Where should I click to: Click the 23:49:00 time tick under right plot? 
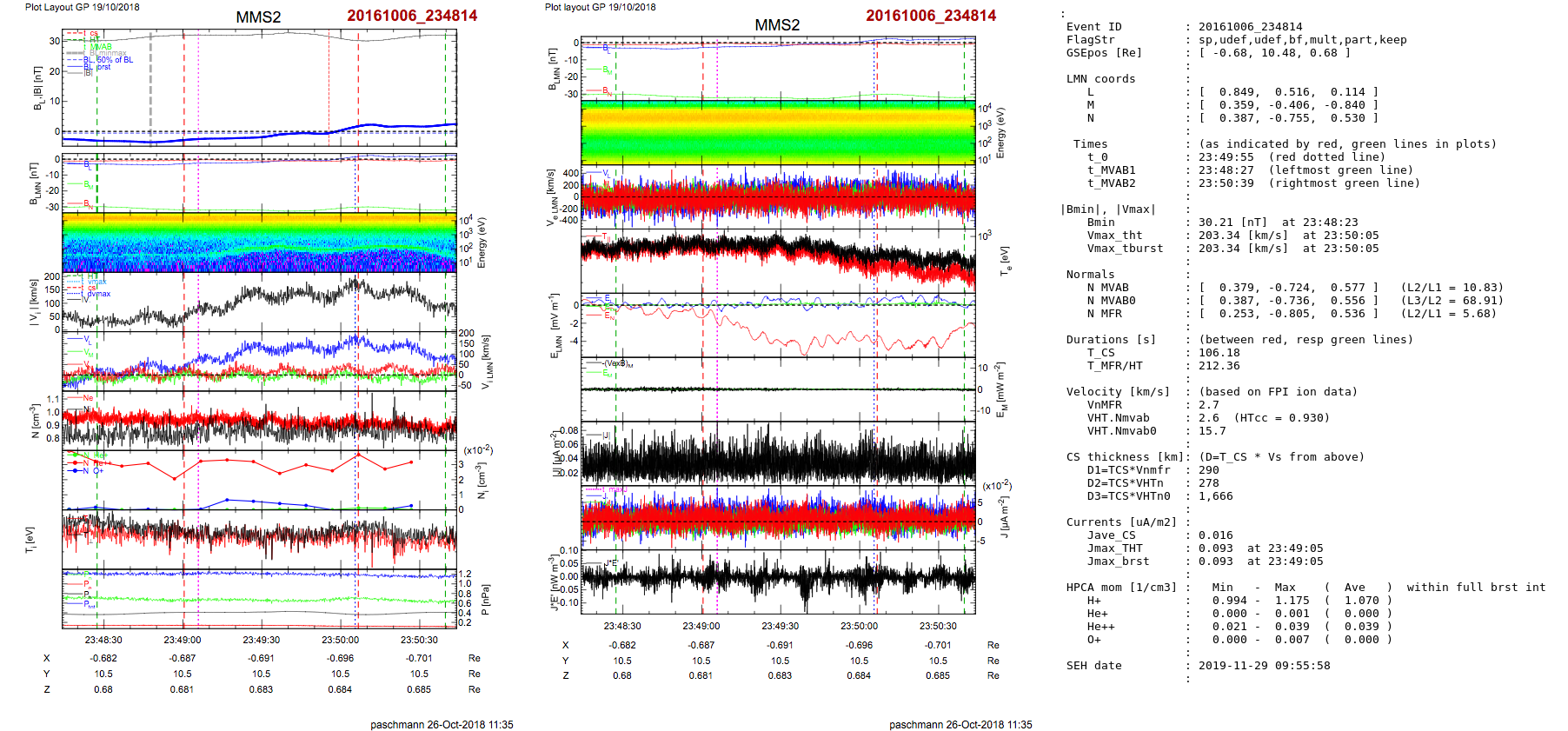pyautogui.click(x=701, y=626)
